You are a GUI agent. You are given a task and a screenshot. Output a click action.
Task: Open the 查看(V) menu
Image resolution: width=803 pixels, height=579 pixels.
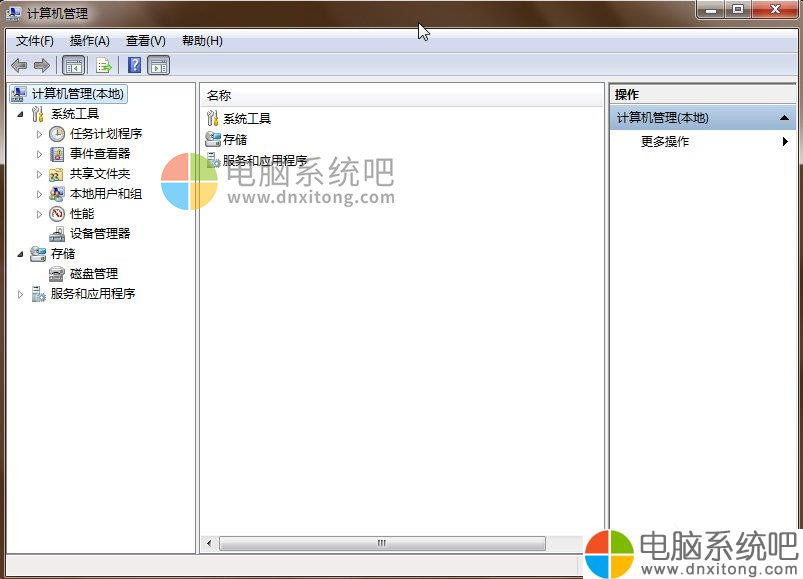146,41
